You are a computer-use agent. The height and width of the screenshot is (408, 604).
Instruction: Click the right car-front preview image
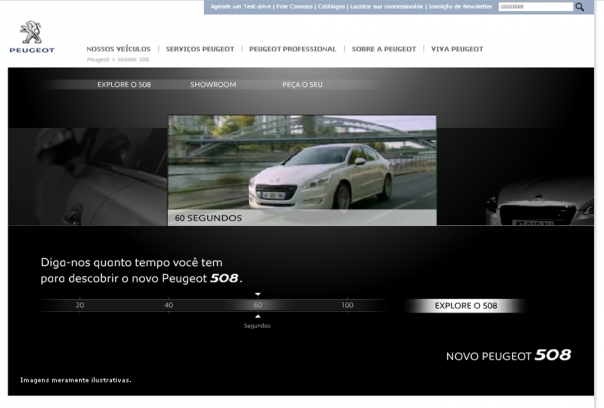tap(539, 198)
